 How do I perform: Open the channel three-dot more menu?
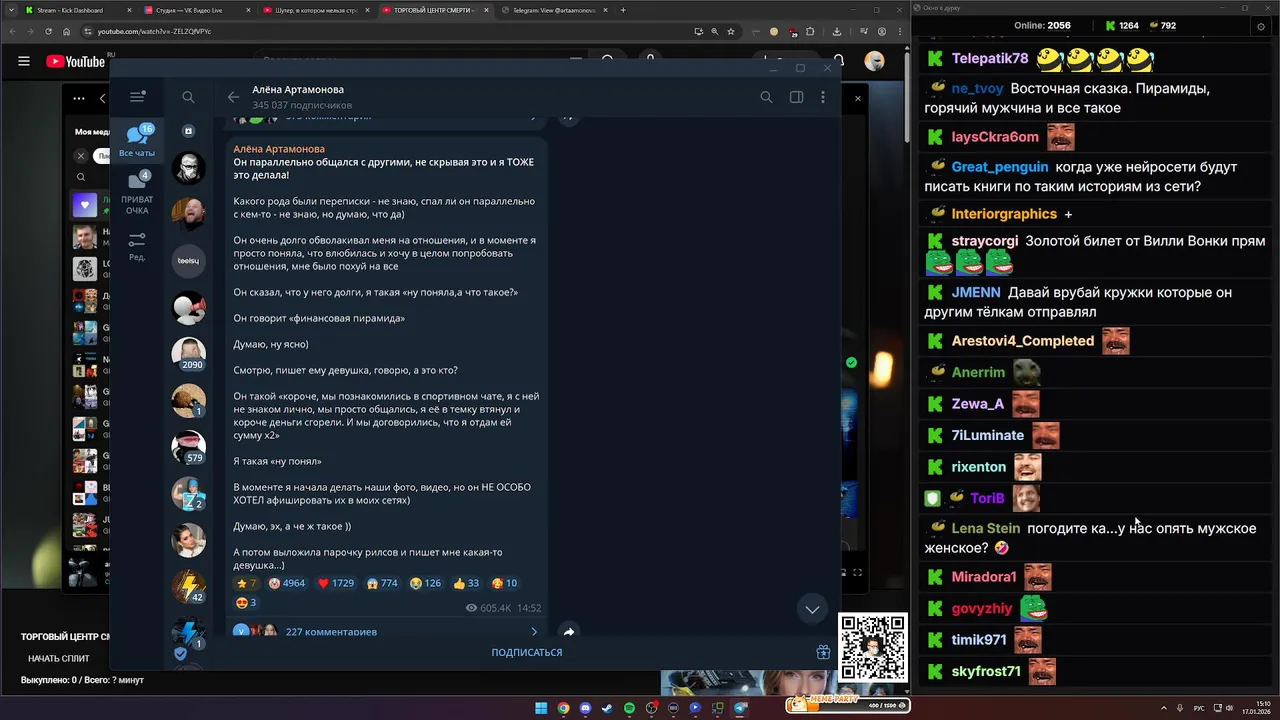[x=823, y=97]
